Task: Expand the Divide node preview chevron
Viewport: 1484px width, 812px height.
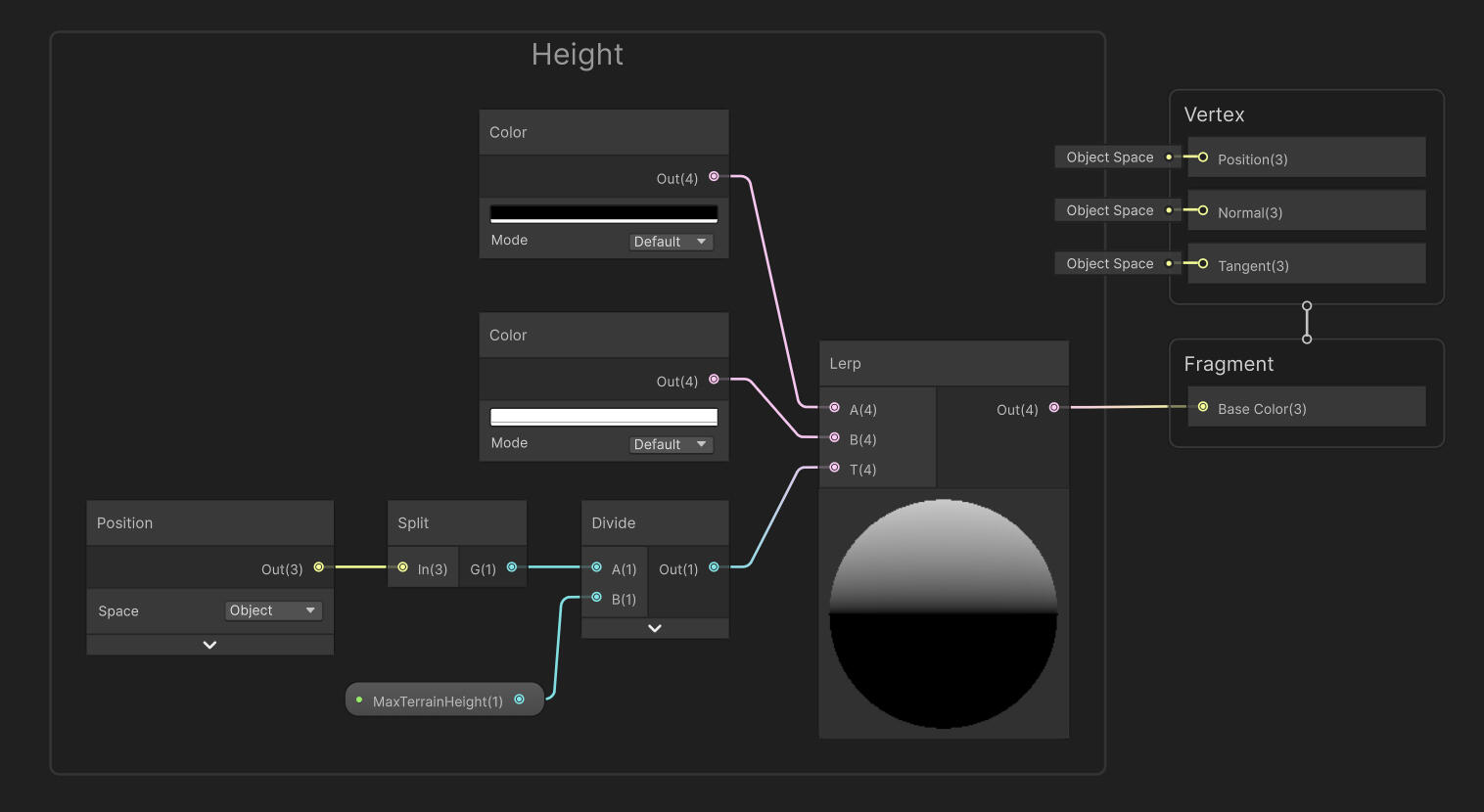Action: click(655, 628)
